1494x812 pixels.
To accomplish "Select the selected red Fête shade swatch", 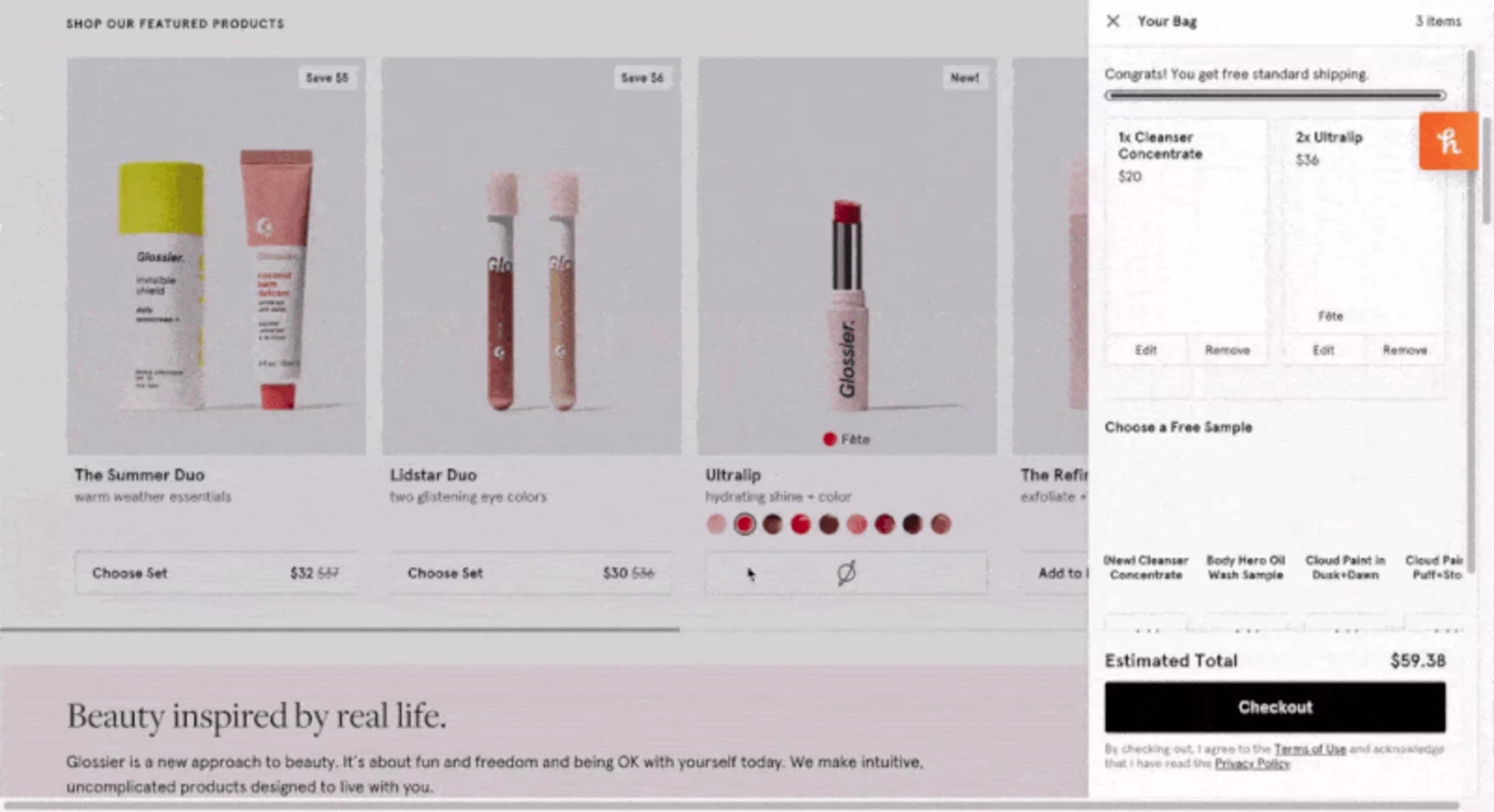I will pos(744,525).
